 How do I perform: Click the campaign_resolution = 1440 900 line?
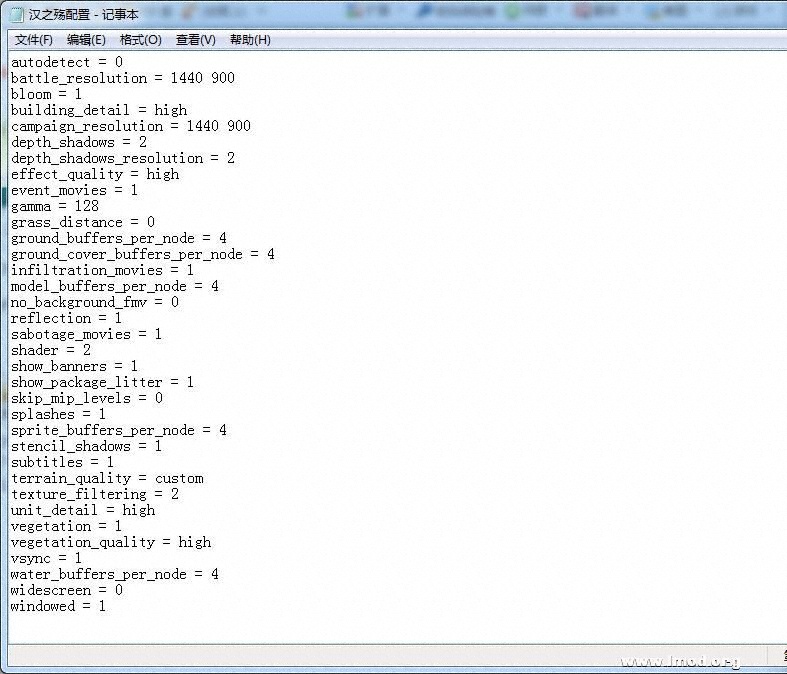pos(130,126)
